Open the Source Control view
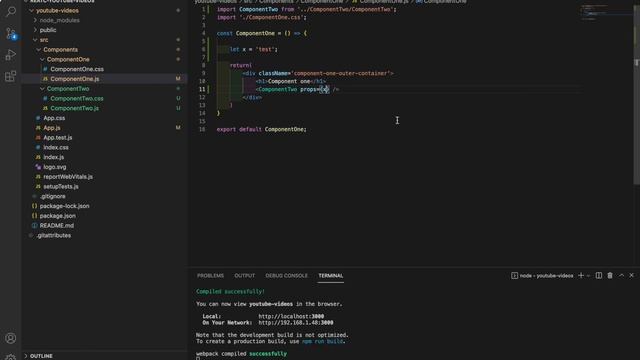Viewport: 640px width, 360px height. pos(11,33)
